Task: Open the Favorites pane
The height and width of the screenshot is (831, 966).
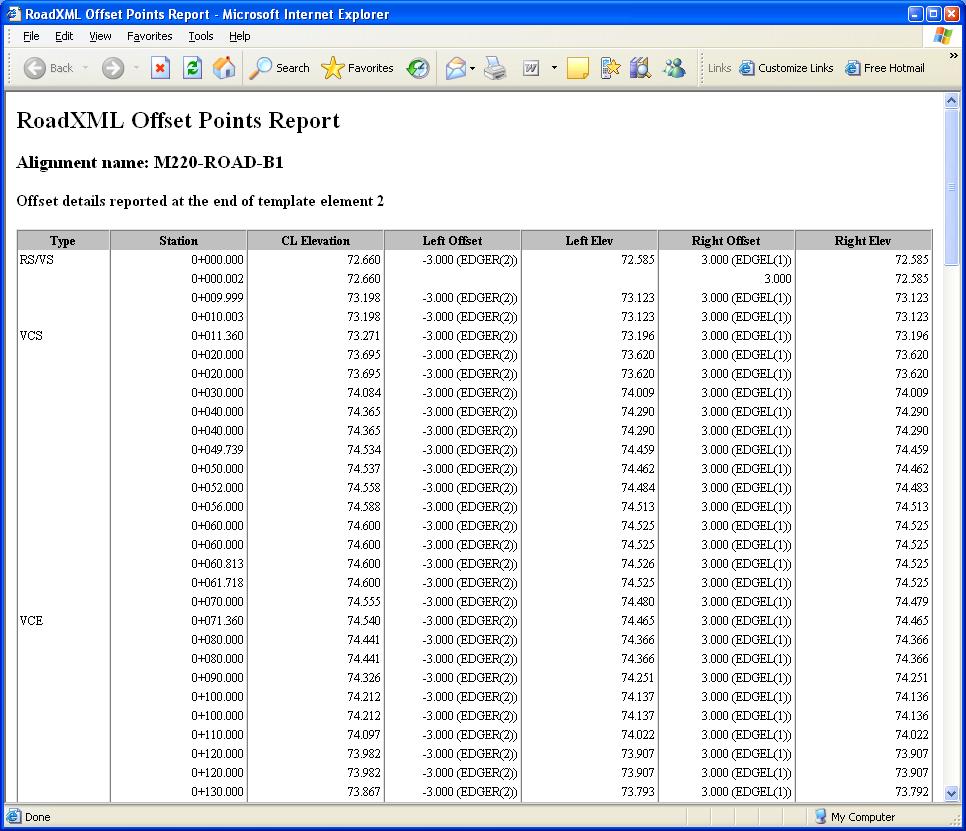Action: (357, 68)
